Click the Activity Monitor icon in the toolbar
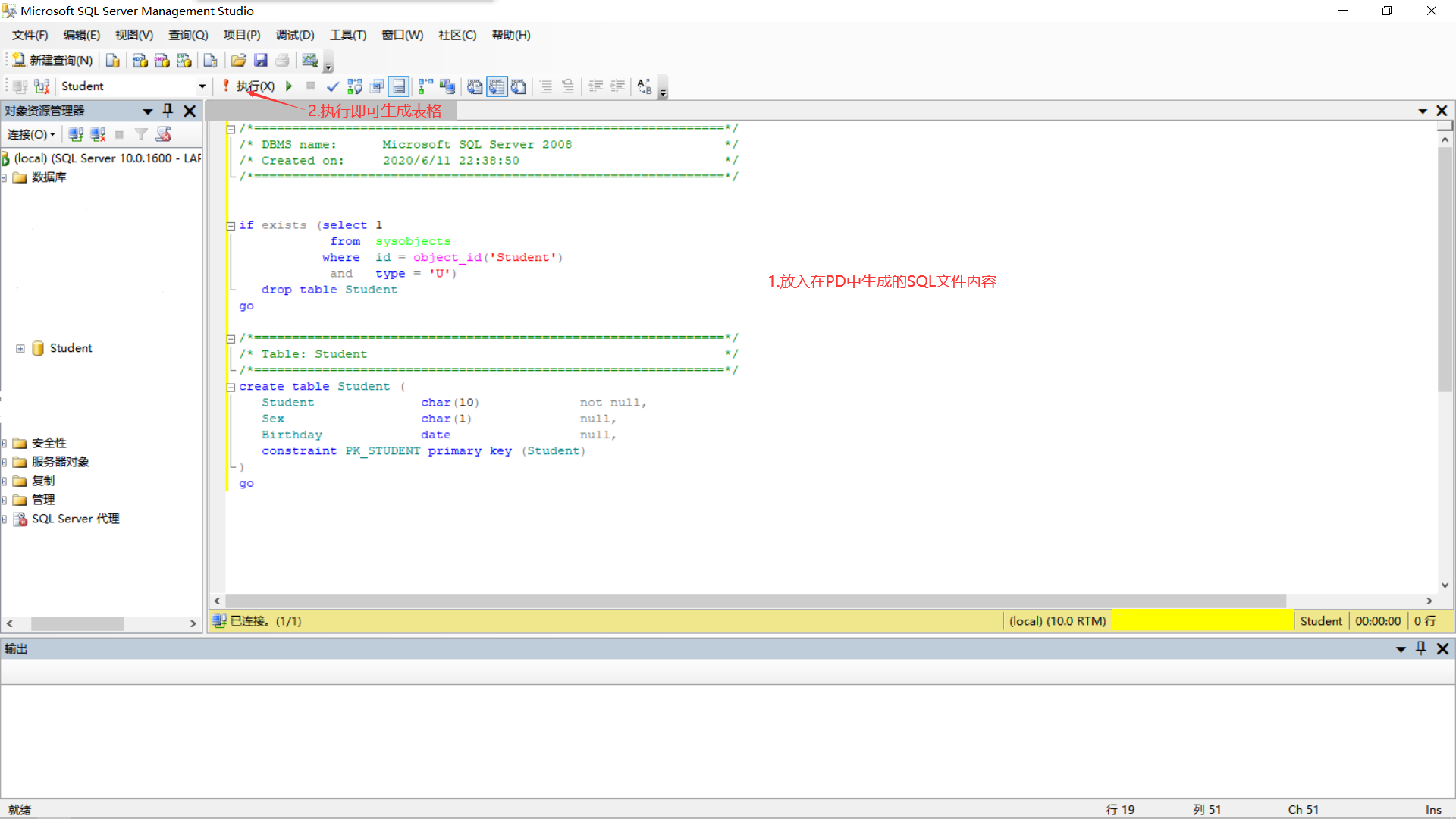The height and width of the screenshot is (819, 1456). coord(309,61)
